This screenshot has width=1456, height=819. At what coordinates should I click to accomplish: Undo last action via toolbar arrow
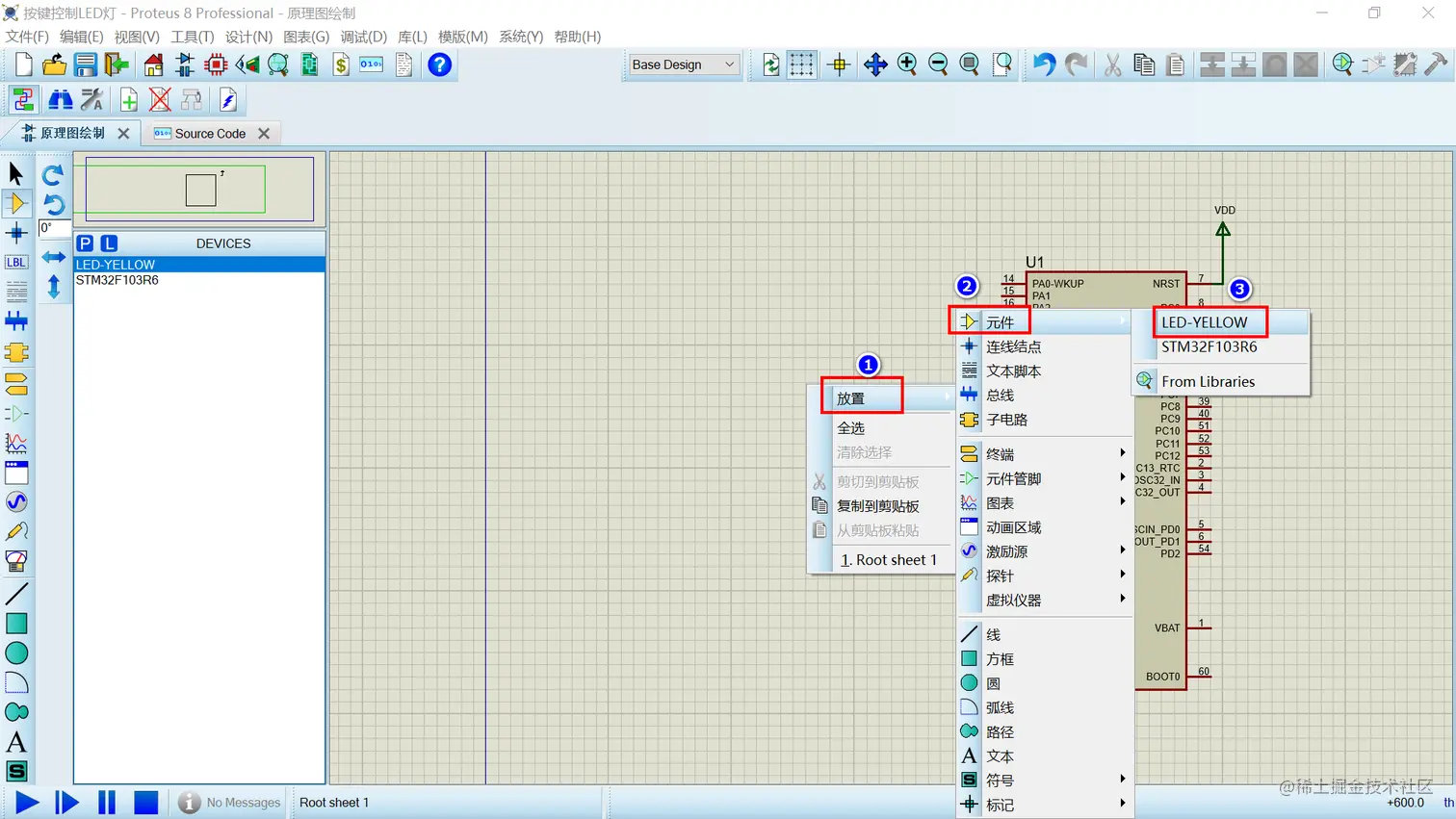coord(1044,64)
